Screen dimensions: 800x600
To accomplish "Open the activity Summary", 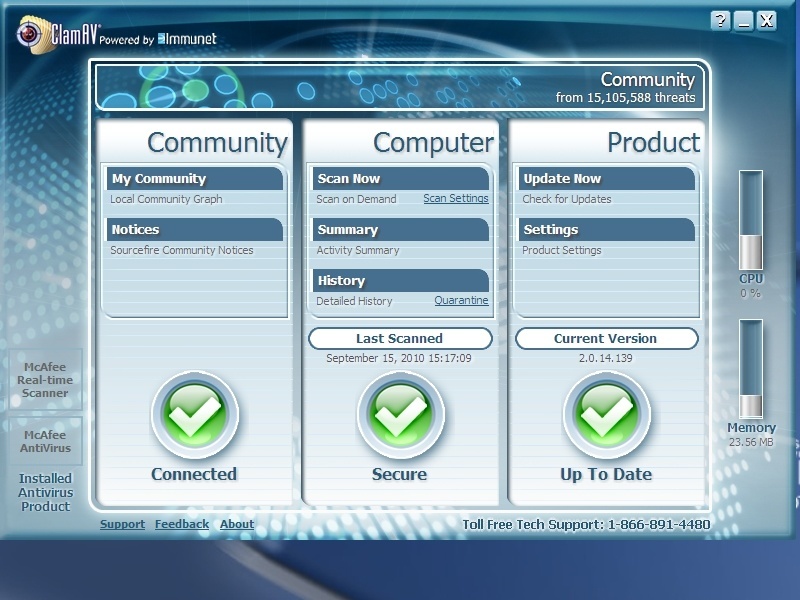I will [401, 230].
